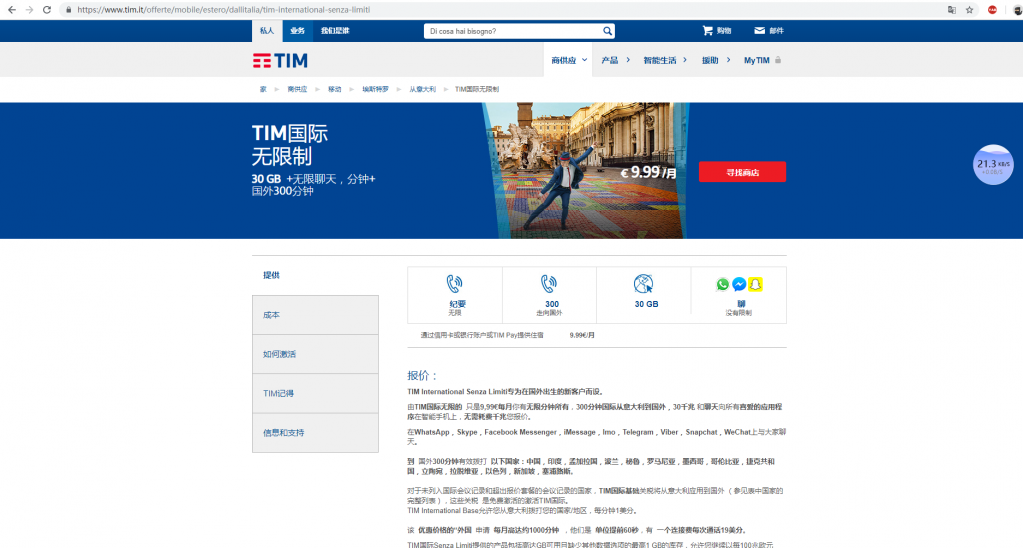Click the 从意大利 breadcrumb link
Viewport: 1023px width, 548px height.
[x=422, y=89]
